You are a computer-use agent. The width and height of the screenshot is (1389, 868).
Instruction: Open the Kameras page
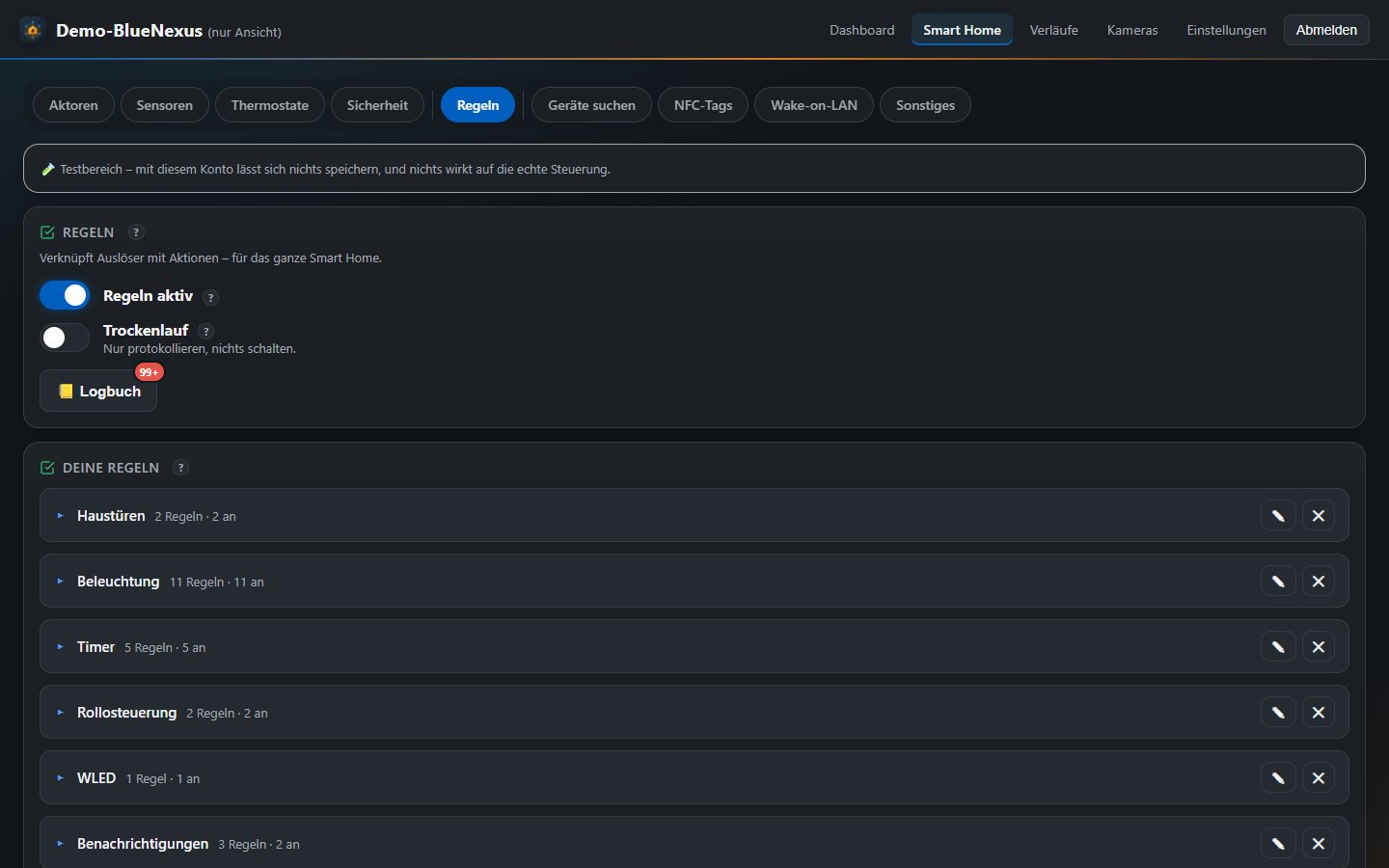[x=1132, y=30]
